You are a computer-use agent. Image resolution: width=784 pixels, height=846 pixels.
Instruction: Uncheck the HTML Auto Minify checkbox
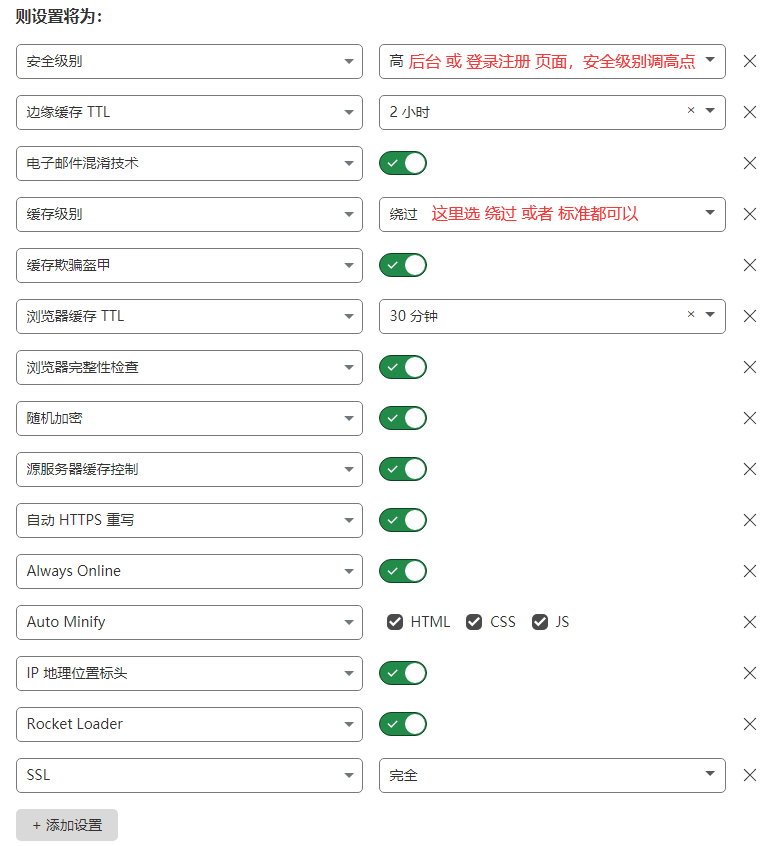[395, 622]
